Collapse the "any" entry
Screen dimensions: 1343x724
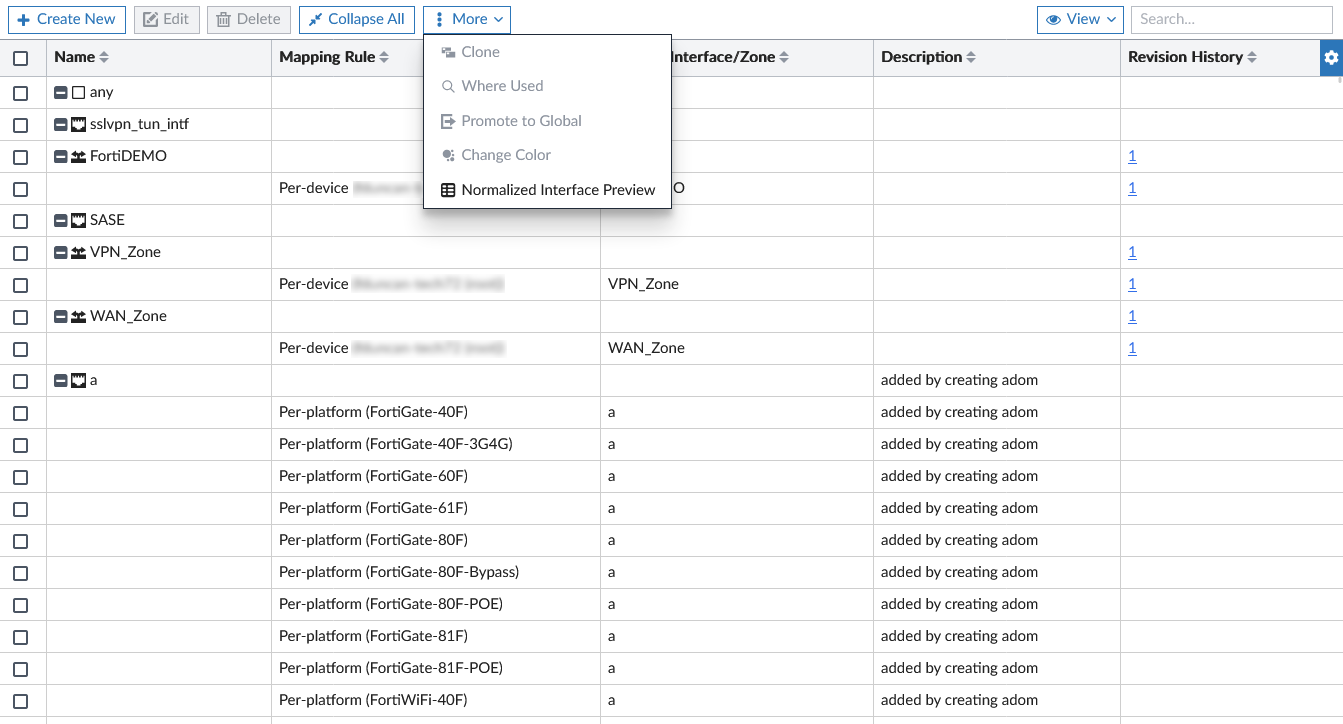(60, 91)
